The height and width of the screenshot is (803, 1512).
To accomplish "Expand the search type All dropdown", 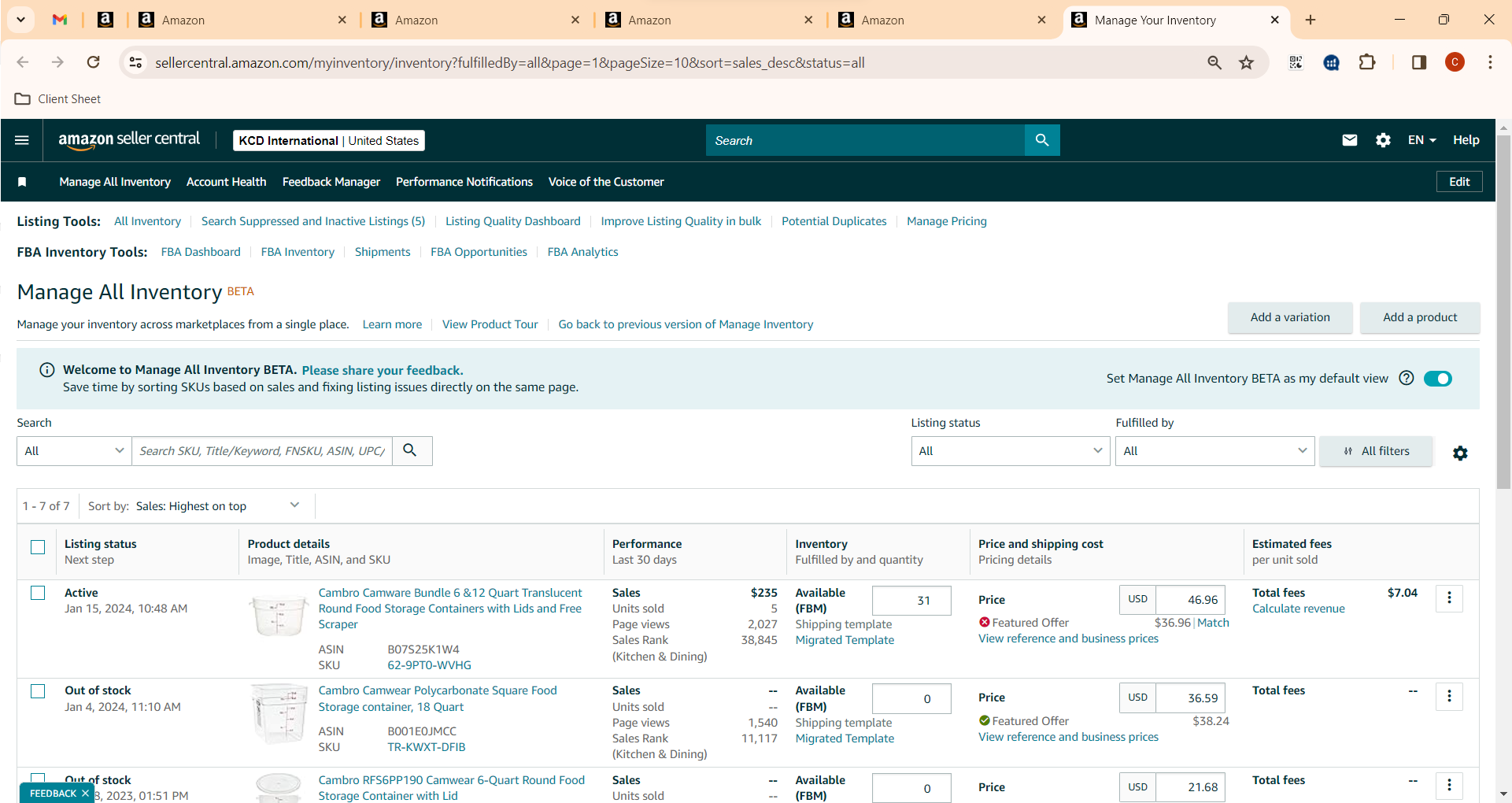I will [74, 451].
